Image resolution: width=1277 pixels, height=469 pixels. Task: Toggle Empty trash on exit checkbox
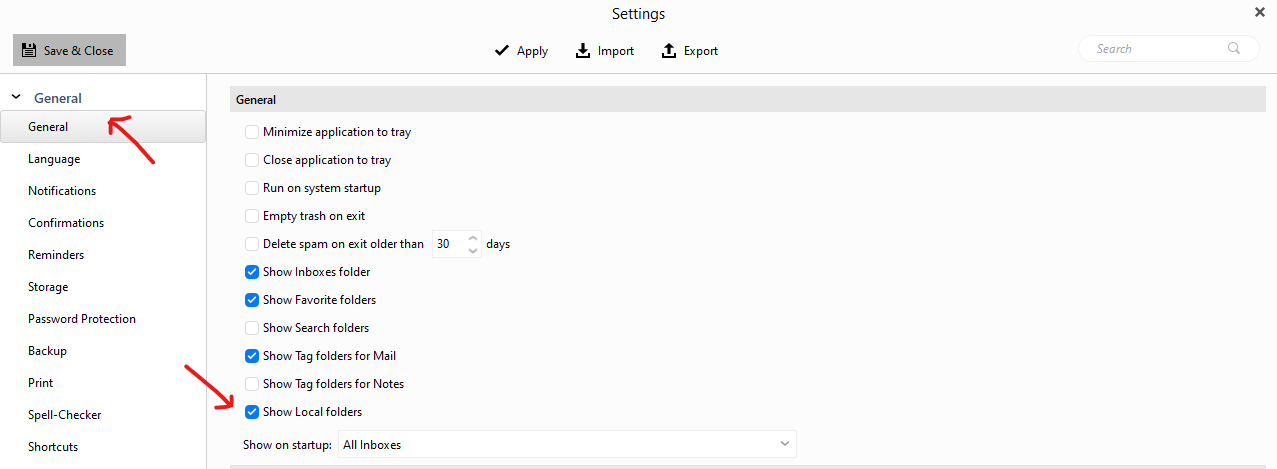pyautogui.click(x=252, y=216)
